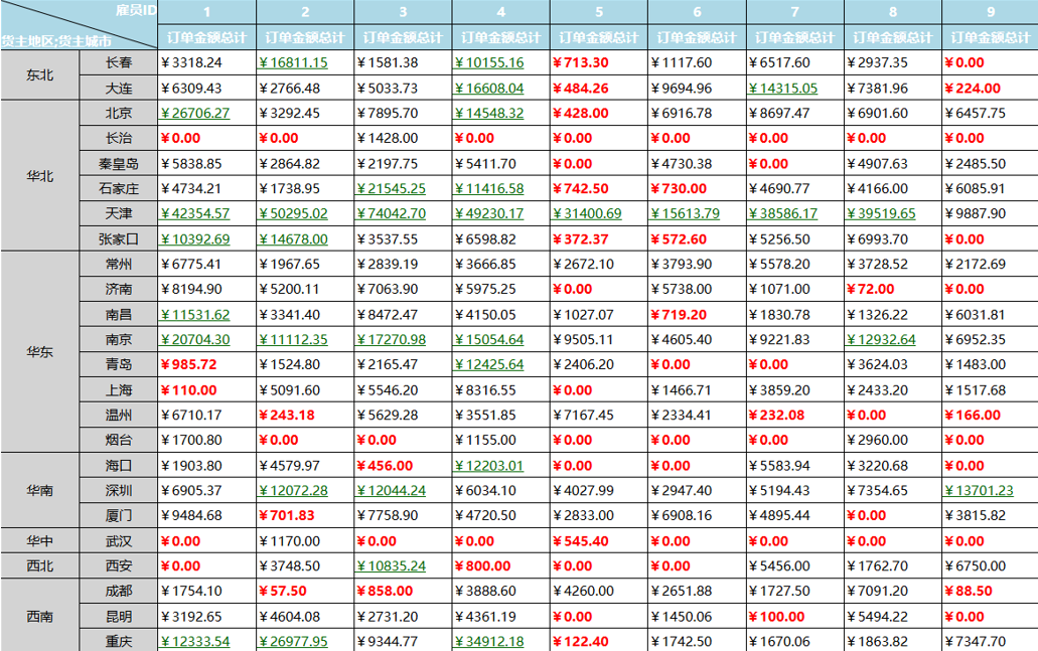Screen dimensions: 1038x651
Task: Click the ¥26706.27 link in 北京 row
Action: pyautogui.click(x=195, y=113)
